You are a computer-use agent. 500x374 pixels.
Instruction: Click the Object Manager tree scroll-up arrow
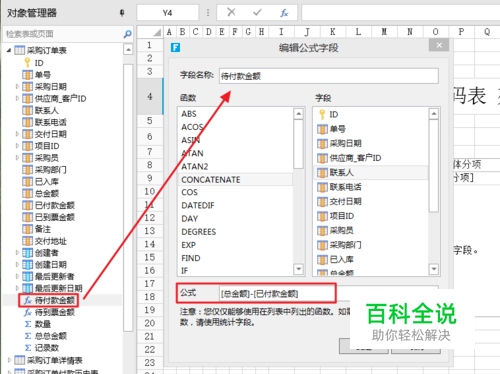[128, 50]
